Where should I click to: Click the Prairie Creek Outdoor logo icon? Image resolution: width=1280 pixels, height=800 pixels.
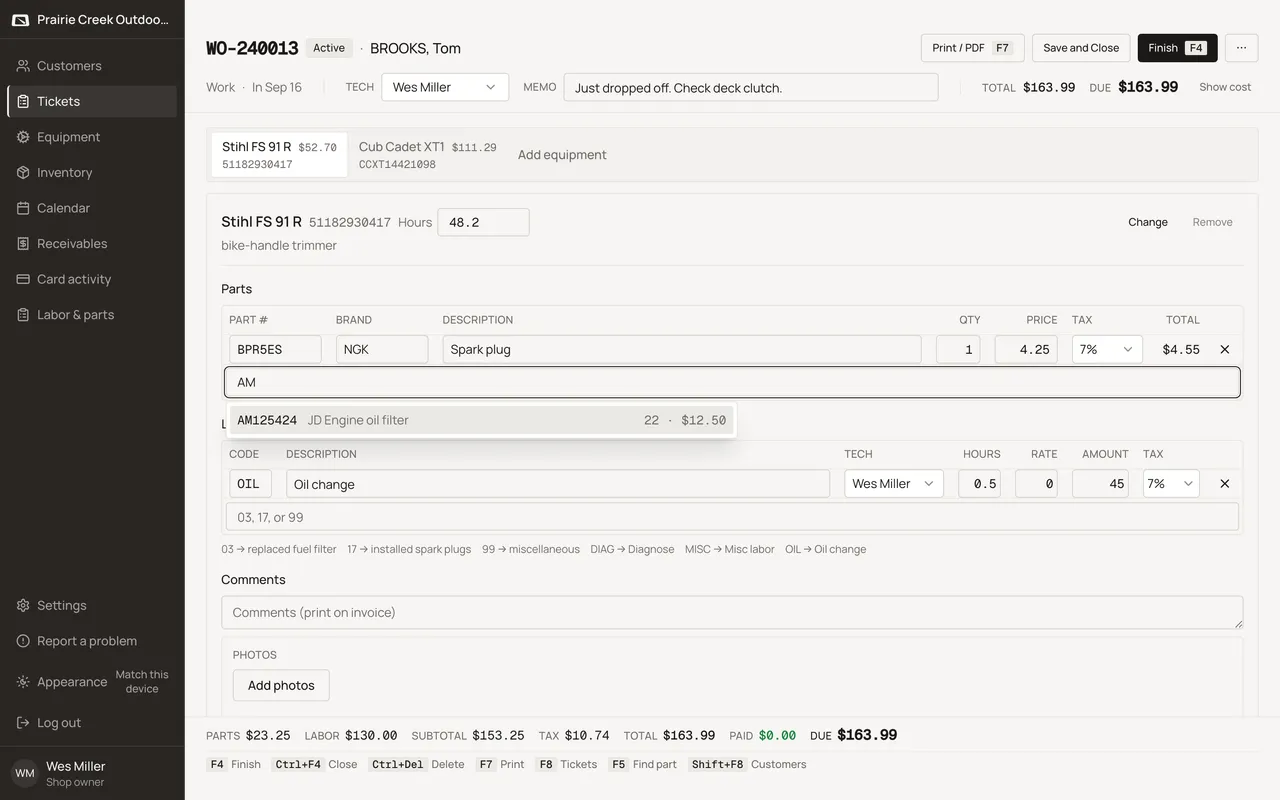20,20
